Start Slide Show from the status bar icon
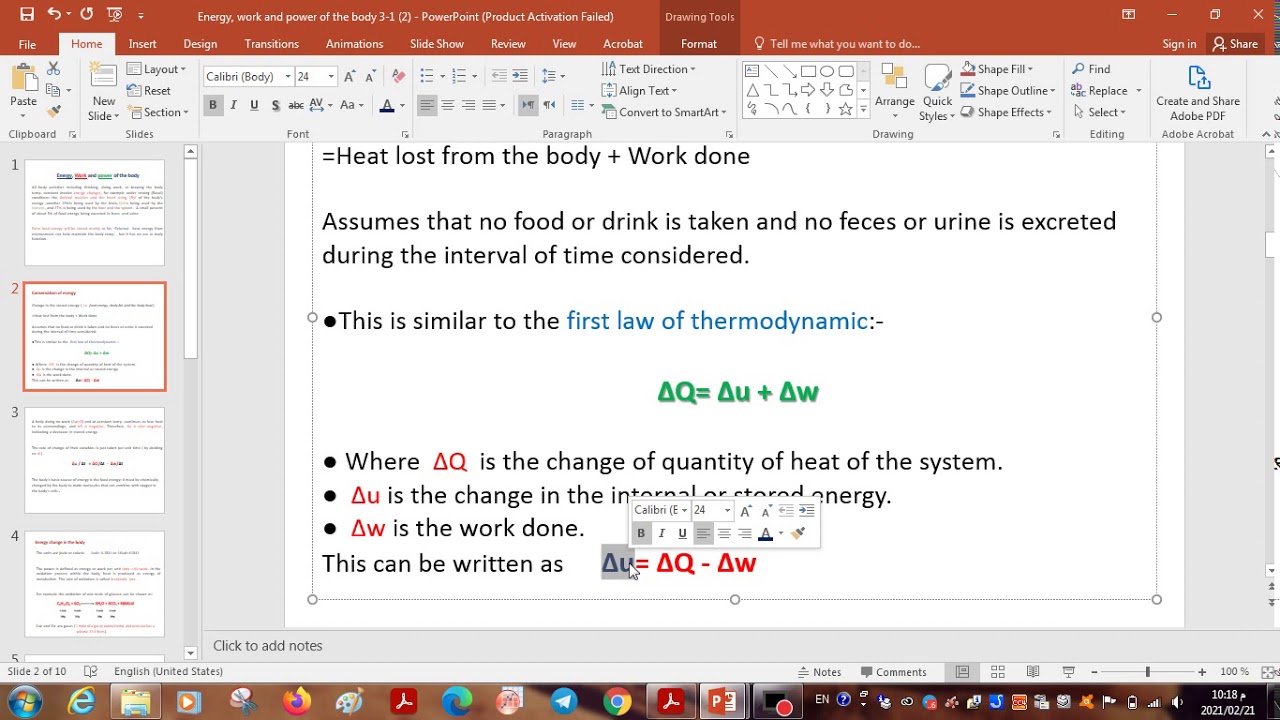The width and height of the screenshot is (1280, 720). [1068, 672]
